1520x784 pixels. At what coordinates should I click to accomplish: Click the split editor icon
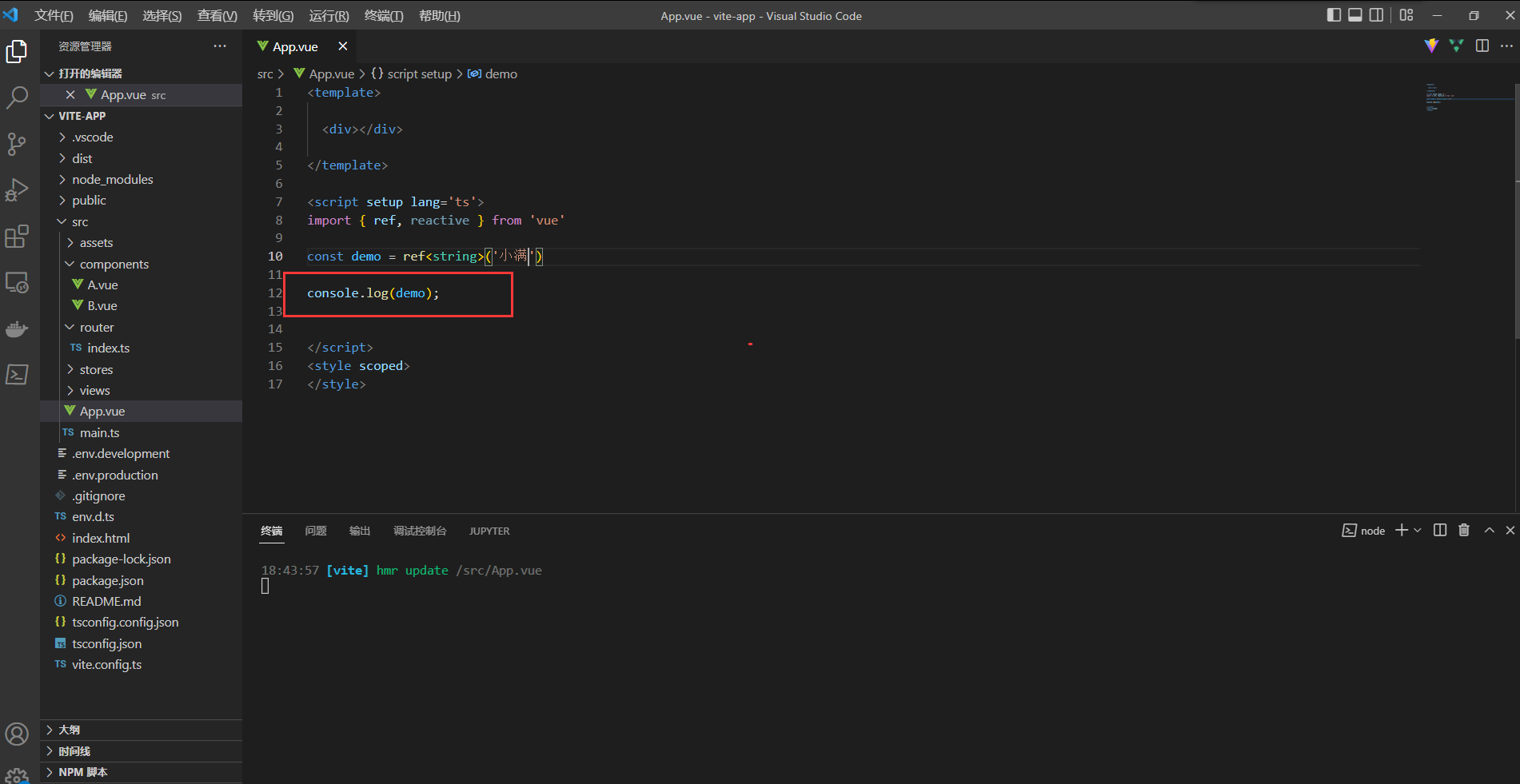click(1482, 46)
